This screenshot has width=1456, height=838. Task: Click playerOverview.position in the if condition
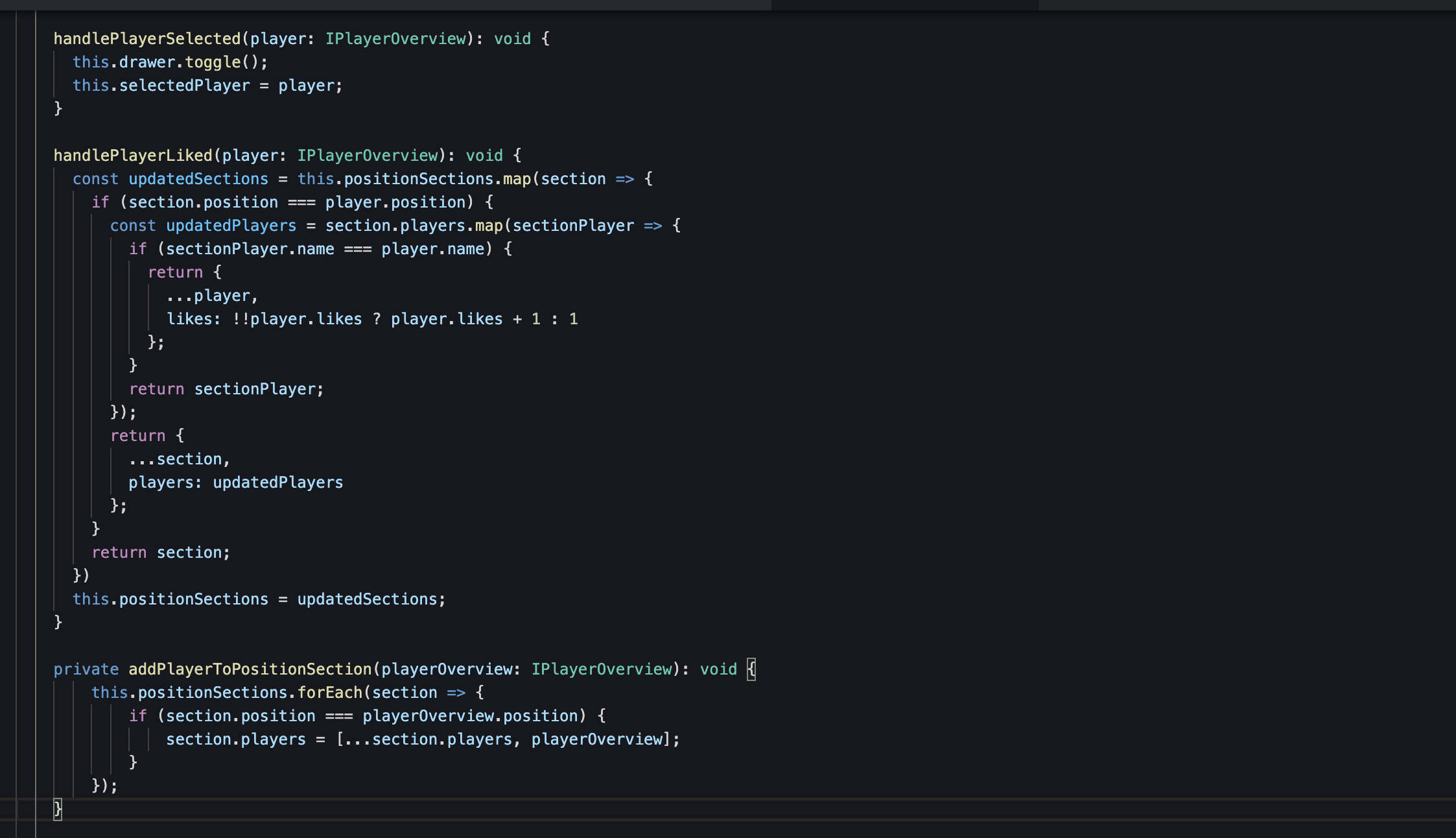[x=469, y=716]
